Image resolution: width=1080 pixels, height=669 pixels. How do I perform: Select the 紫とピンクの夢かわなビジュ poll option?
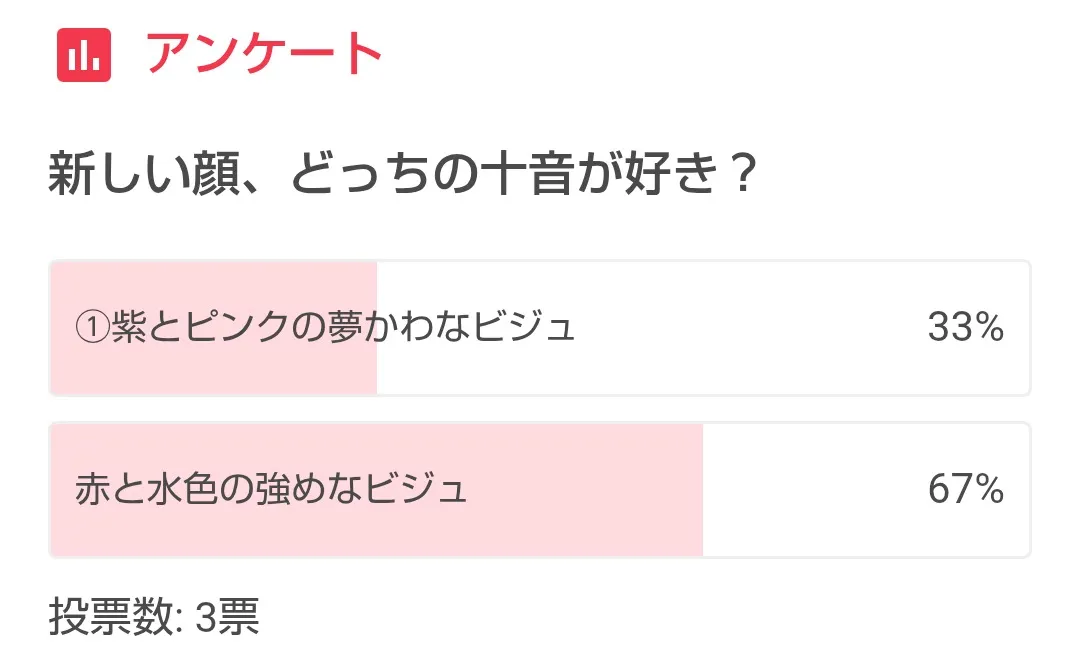click(x=326, y=328)
